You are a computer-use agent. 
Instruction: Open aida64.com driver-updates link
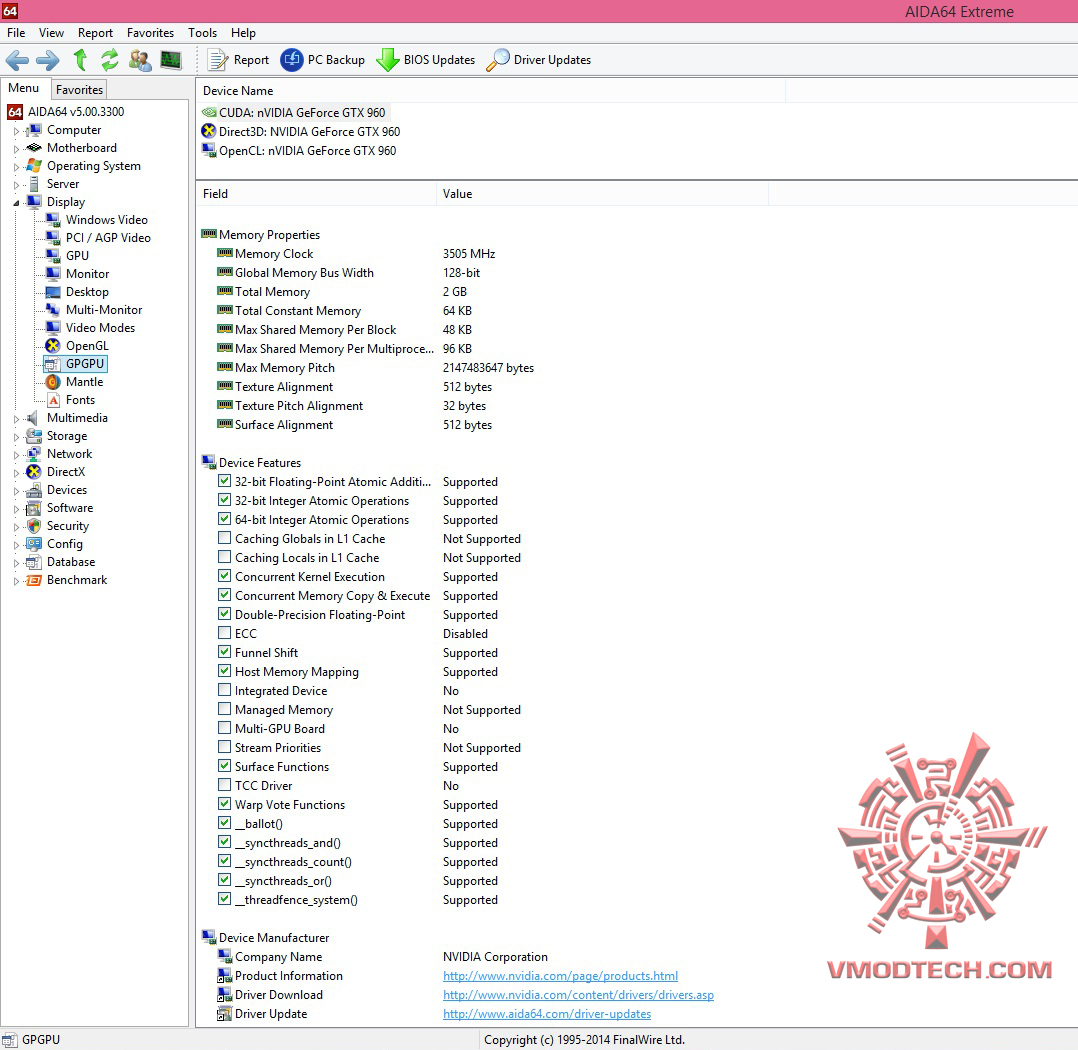[x=547, y=1014]
